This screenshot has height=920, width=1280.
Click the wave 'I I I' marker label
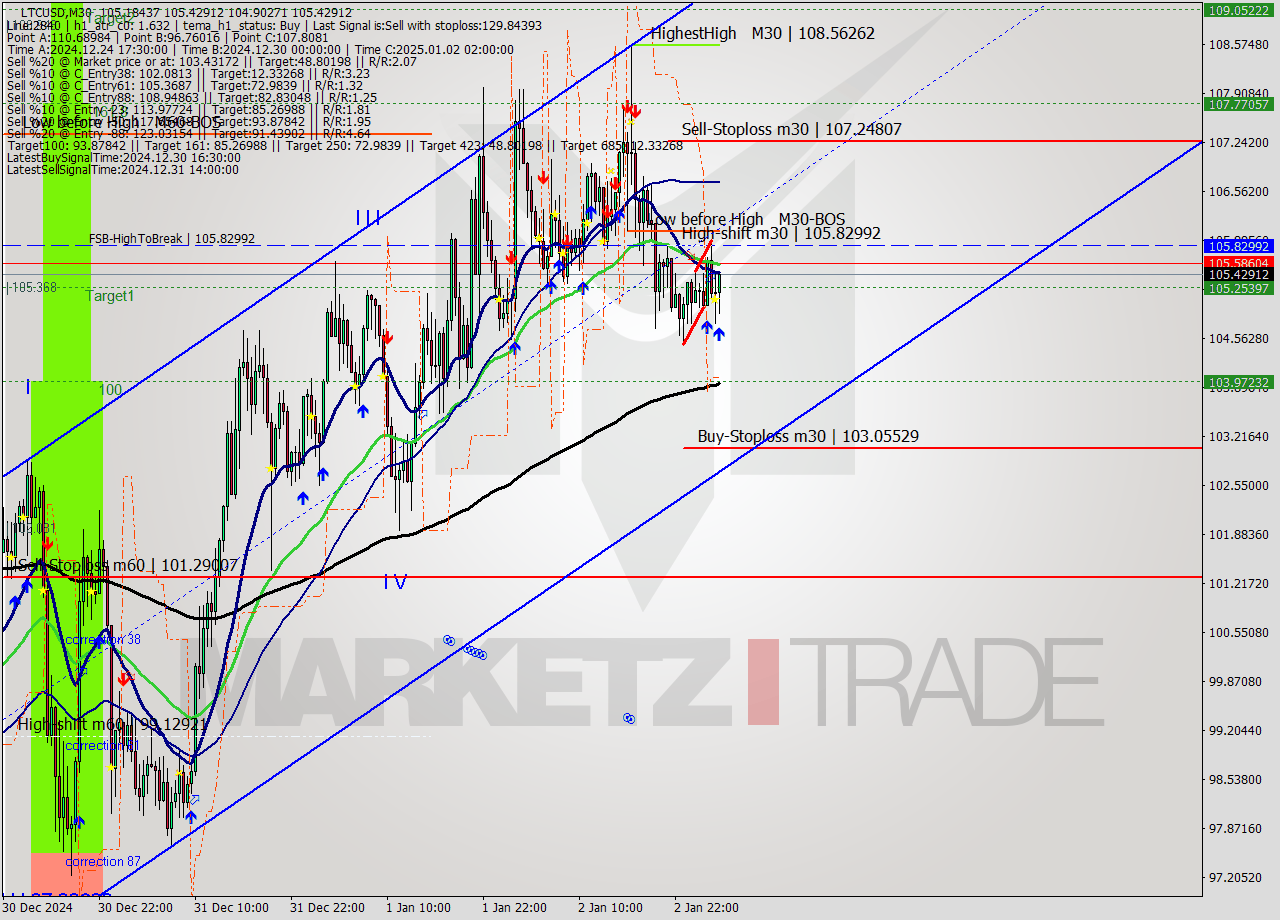[367, 217]
